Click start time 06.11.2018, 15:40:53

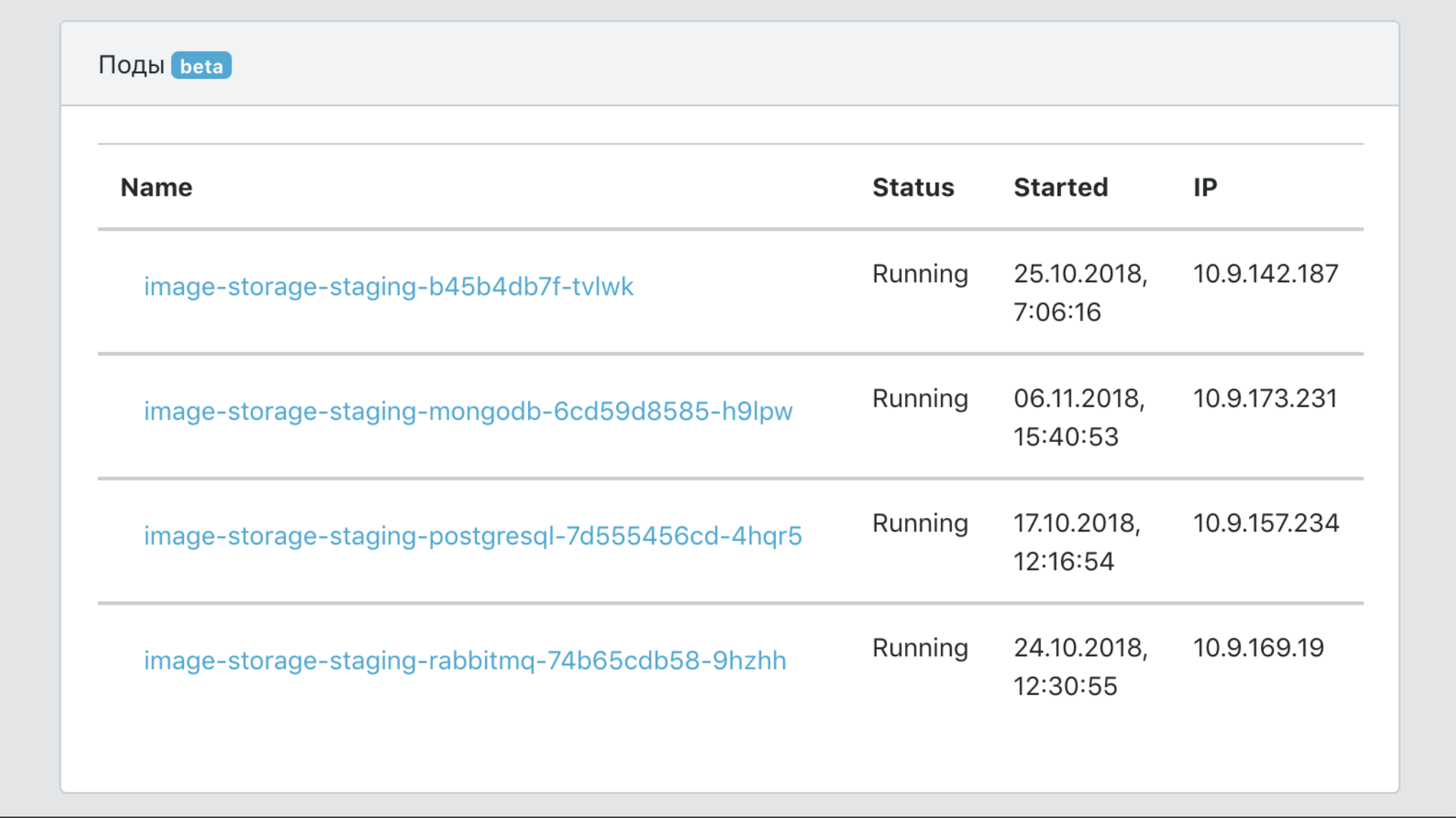1078,417
